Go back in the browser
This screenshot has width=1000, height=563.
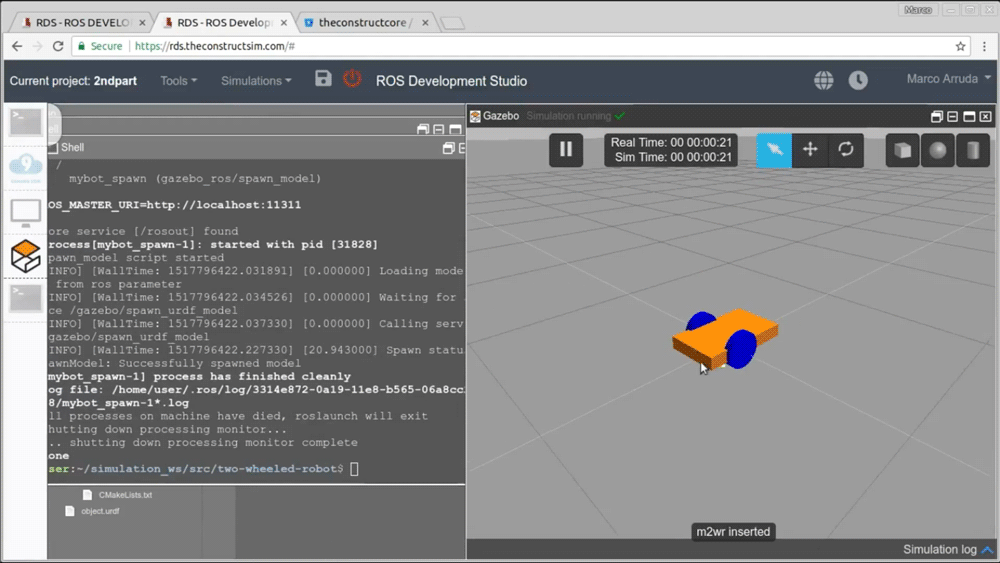tap(17, 46)
